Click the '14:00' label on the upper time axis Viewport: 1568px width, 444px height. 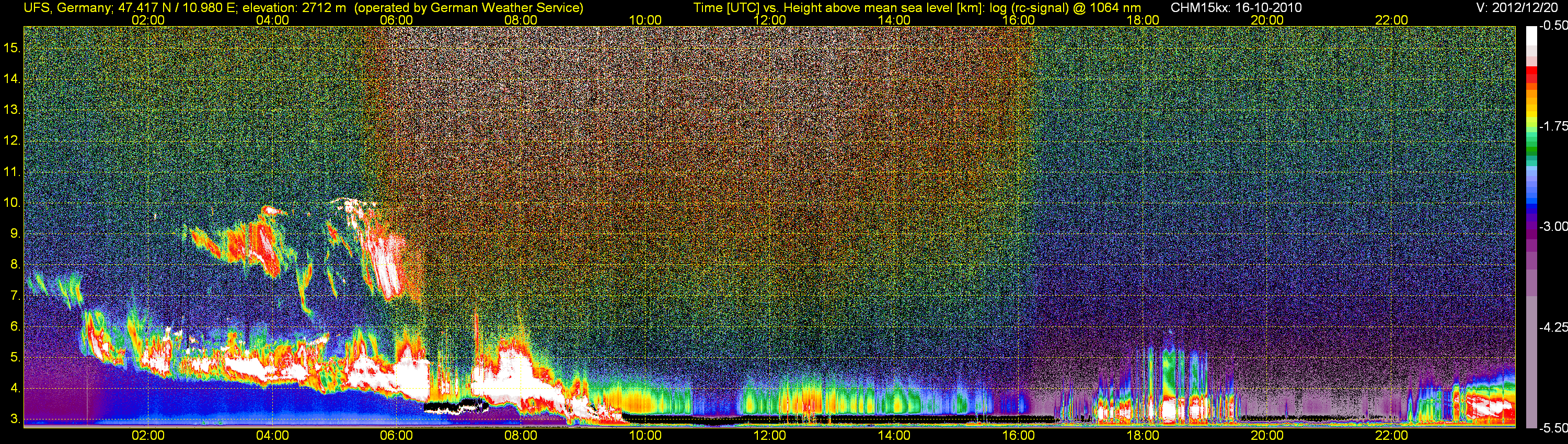[x=894, y=20]
